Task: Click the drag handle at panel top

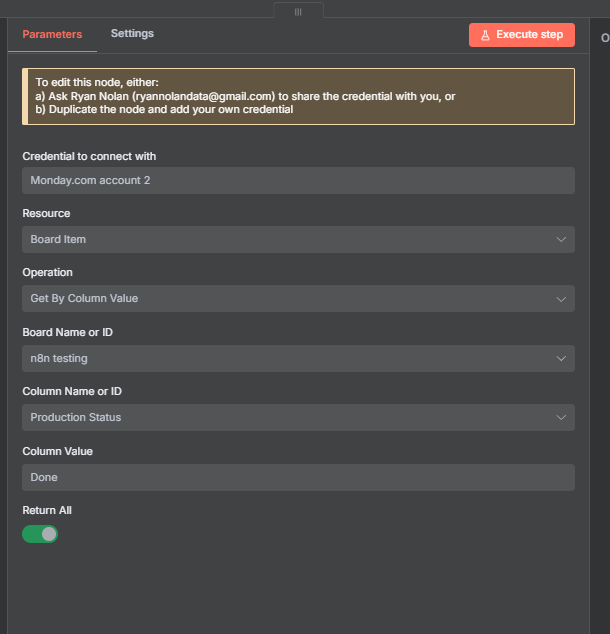Action: (x=298, y=11)
